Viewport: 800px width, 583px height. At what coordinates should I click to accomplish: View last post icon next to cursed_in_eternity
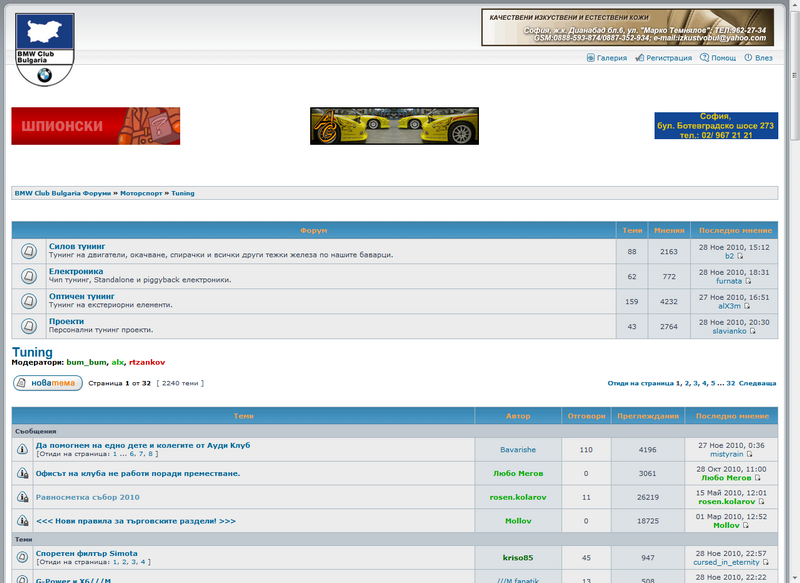765,562
